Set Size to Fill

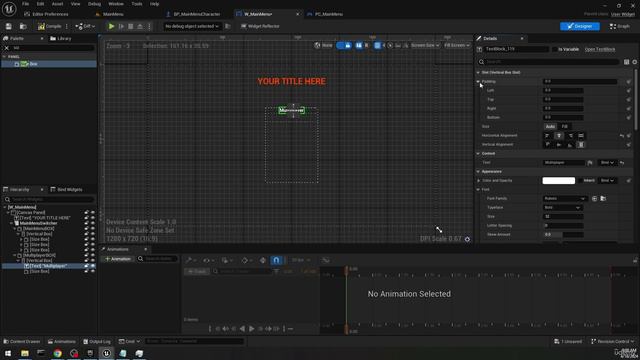click(564, 127)
